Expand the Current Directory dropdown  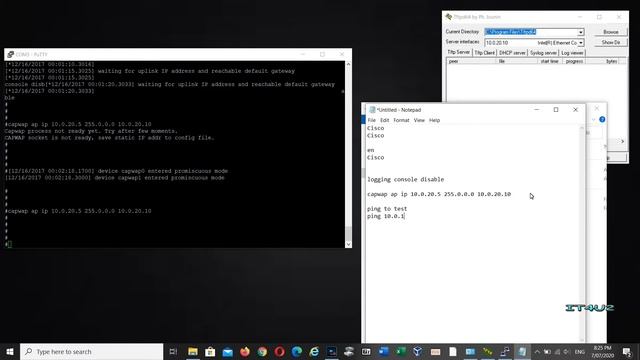pyautogui.click(x=580, y=32)
